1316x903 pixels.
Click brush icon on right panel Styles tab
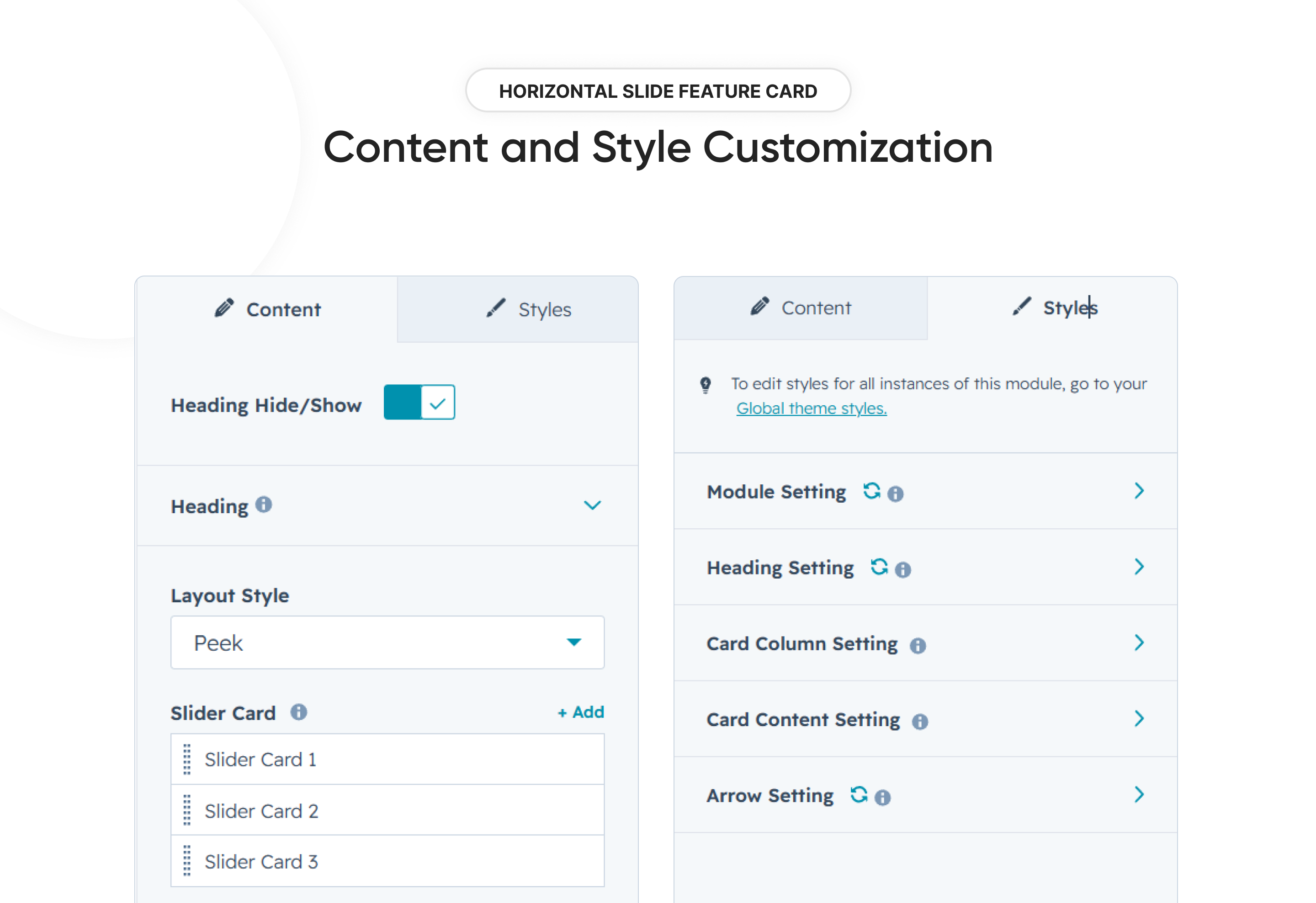tap(1022, 306)
